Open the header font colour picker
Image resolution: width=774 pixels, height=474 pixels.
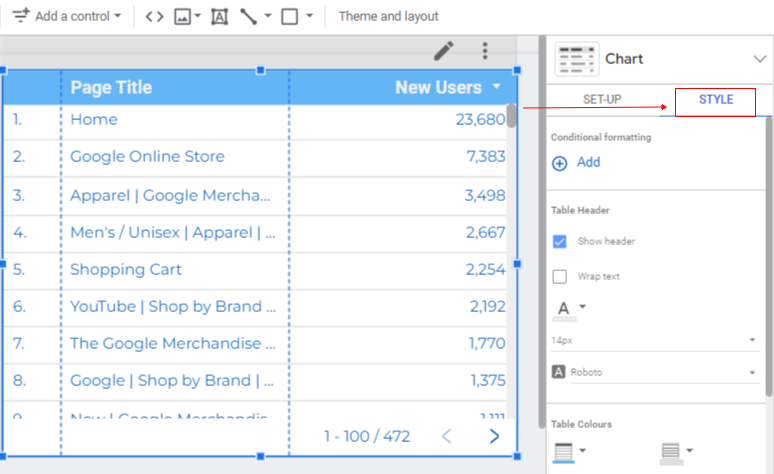pos(569,310)
